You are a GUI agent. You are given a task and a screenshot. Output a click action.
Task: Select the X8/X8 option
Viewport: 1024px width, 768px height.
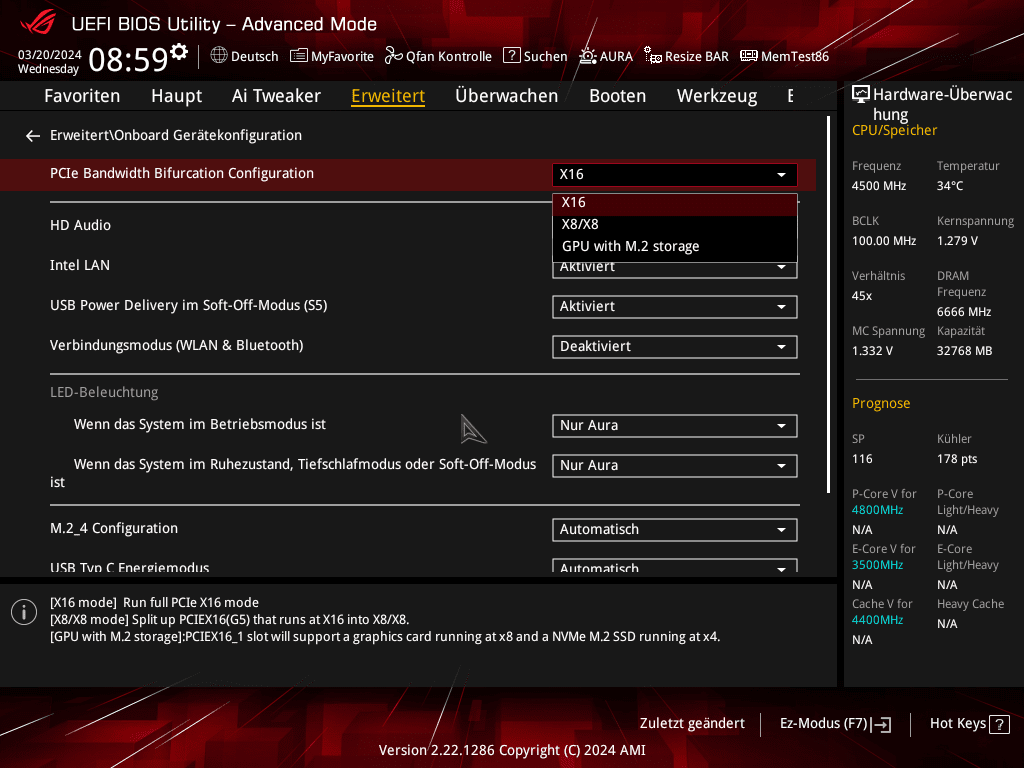pyautogui.click(x=675, y=225)
